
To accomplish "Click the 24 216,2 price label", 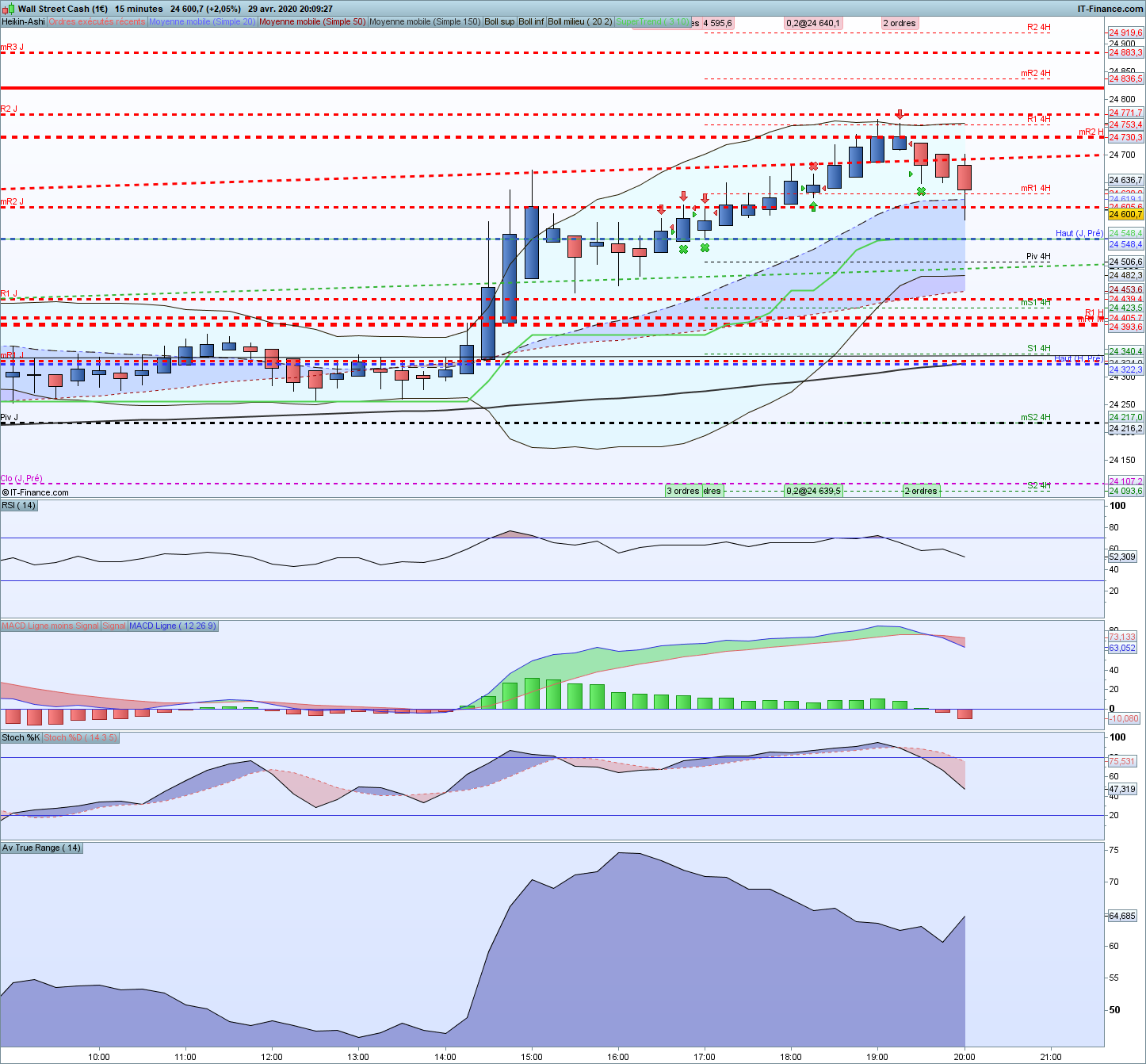I will [1125, 428].
